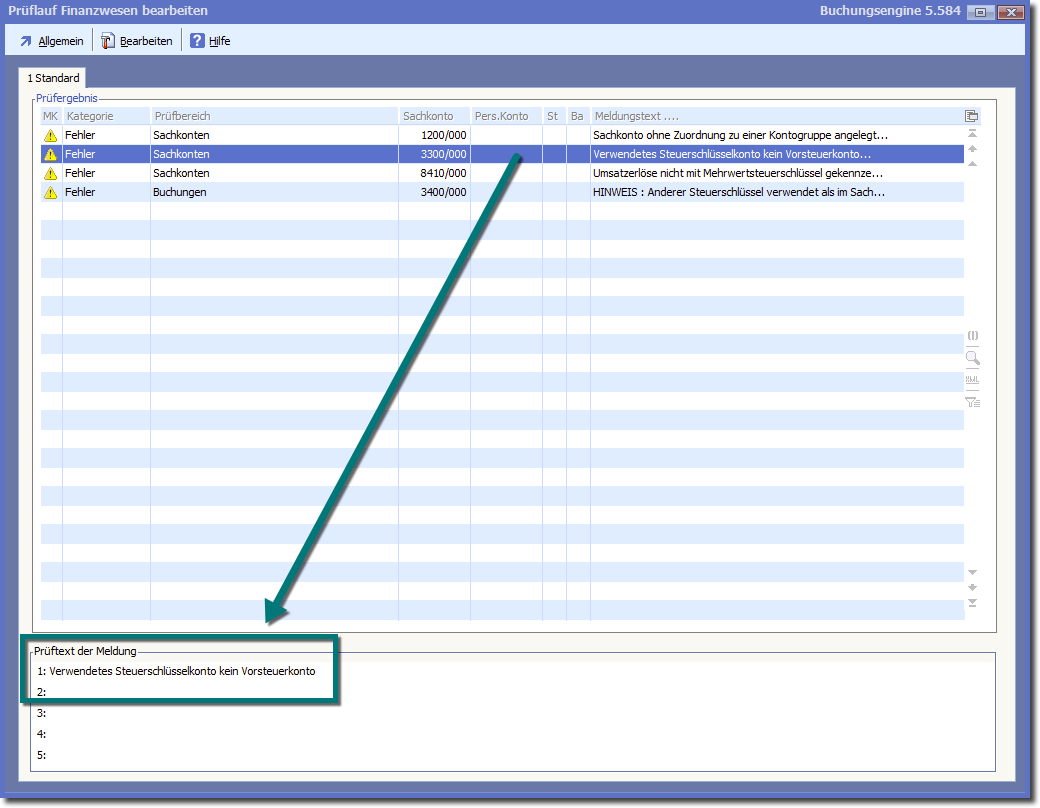Open the filter icon beside the table
The image size is (1040, 808).
(972, 402)
